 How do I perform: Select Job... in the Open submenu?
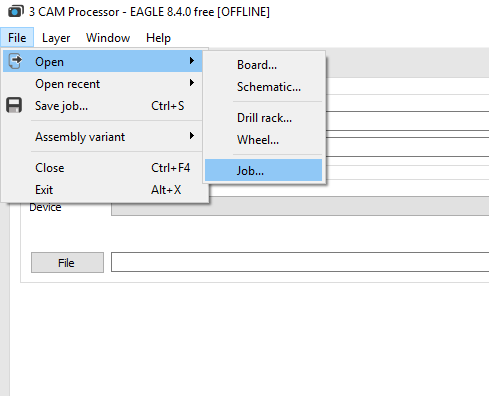point(263,170)
